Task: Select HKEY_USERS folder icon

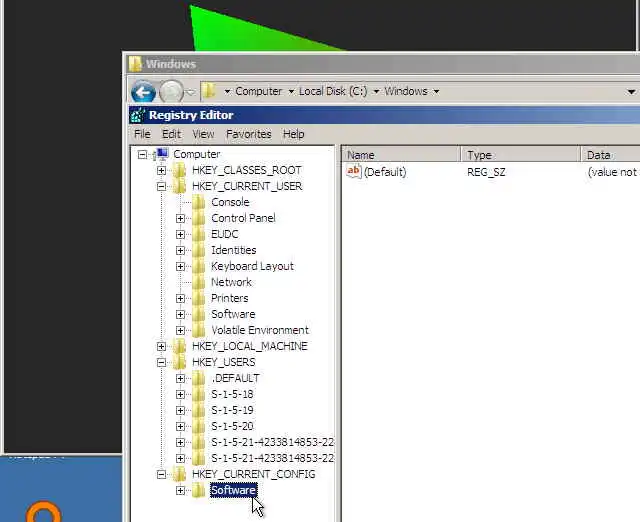Action: point(179,362)
